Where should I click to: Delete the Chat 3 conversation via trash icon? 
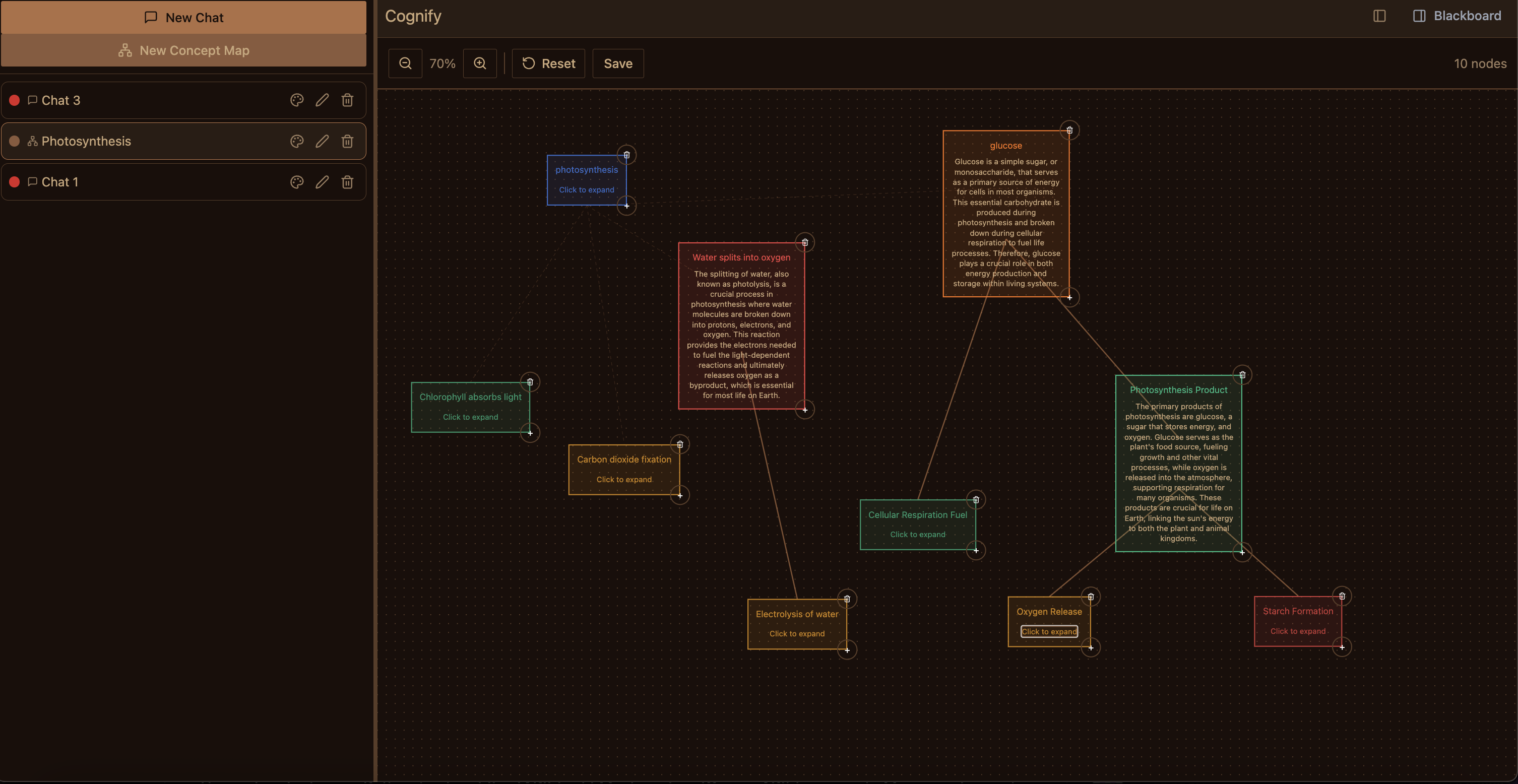[347, 100]
